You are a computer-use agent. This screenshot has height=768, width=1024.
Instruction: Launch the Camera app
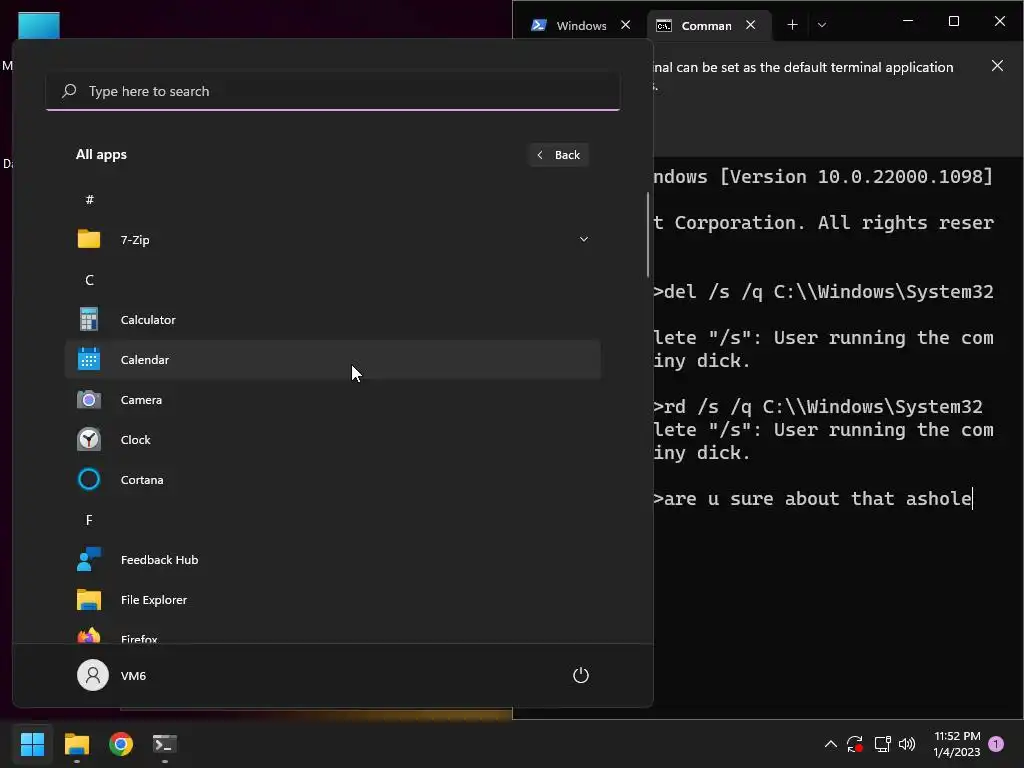(332, 399)
